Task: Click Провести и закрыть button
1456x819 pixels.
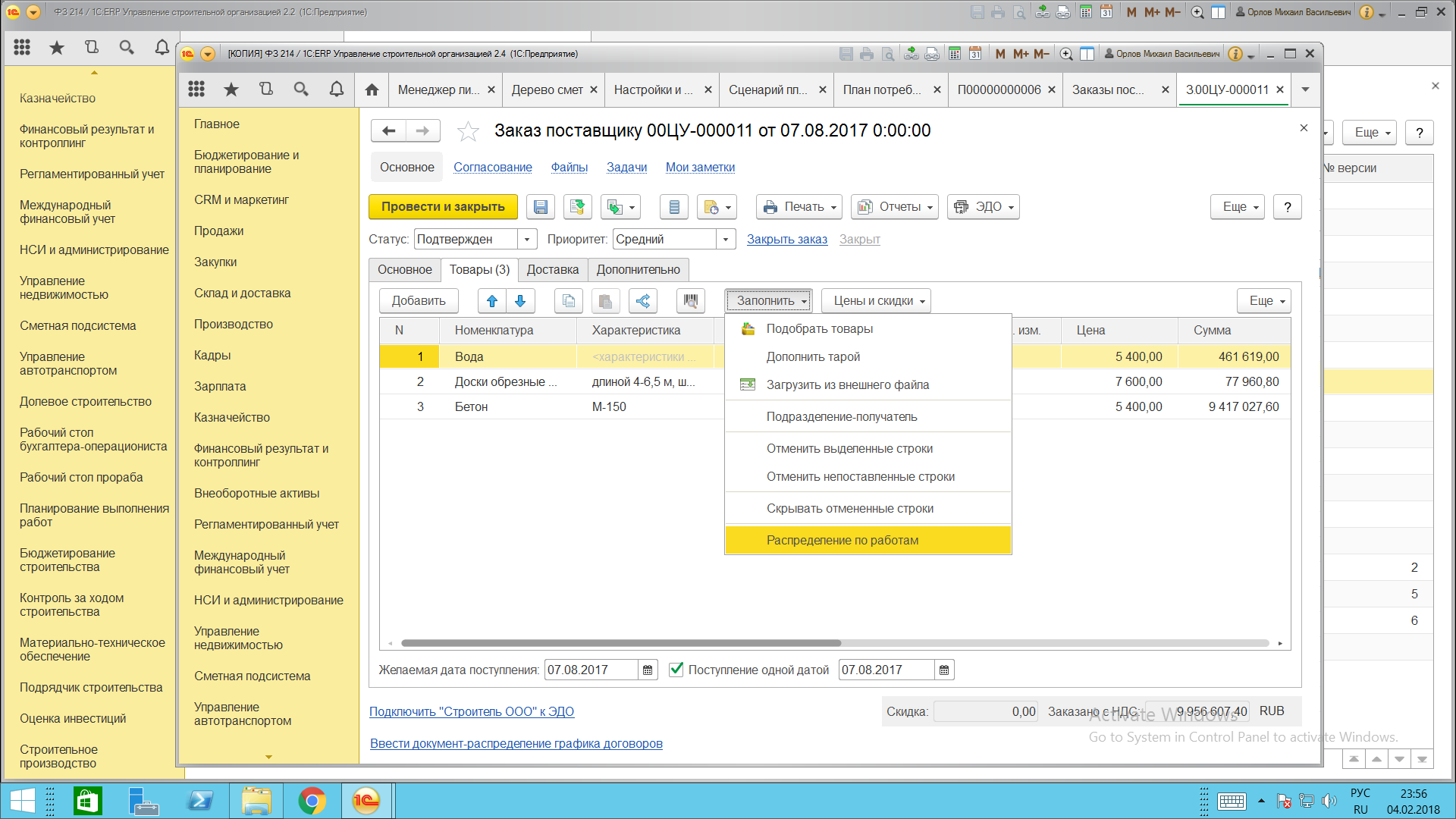Action: coord(443,207)
